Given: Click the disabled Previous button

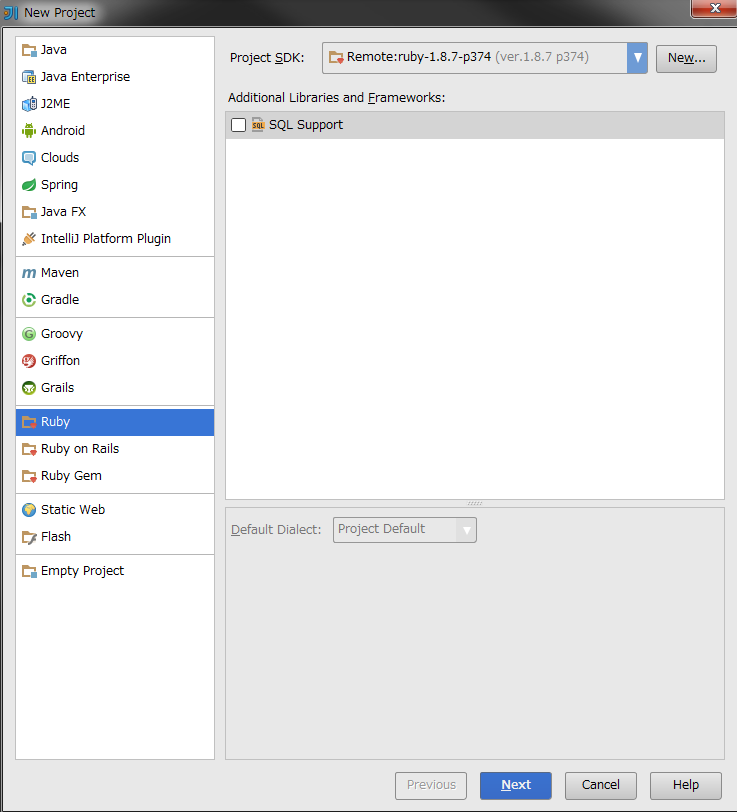Looking at the screenshot, I should click(431, 785).
